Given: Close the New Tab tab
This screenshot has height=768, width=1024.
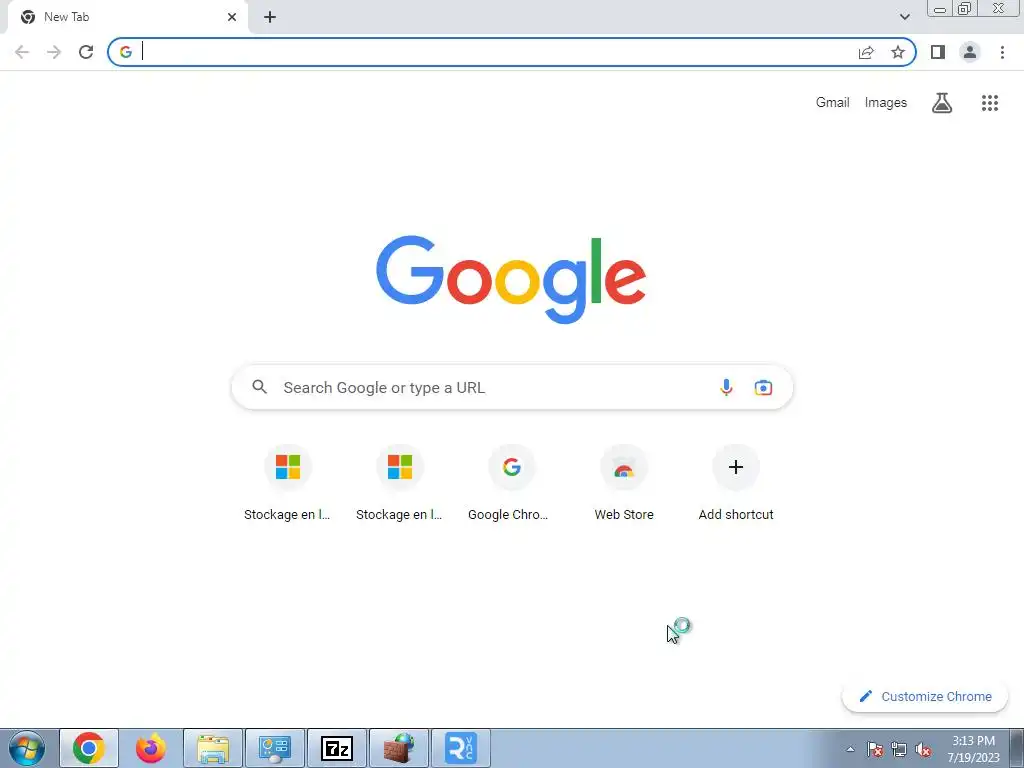Looking at the screenshot, I should (x=232, y=17).
